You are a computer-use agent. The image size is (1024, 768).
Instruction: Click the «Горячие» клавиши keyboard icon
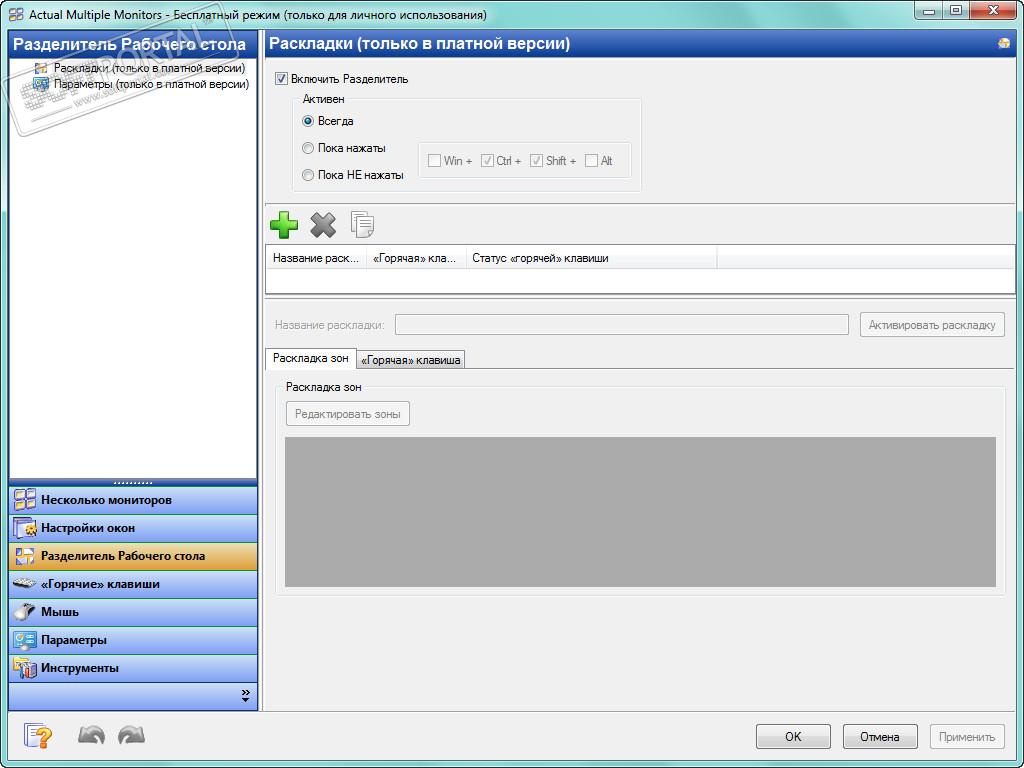[25, 583]
